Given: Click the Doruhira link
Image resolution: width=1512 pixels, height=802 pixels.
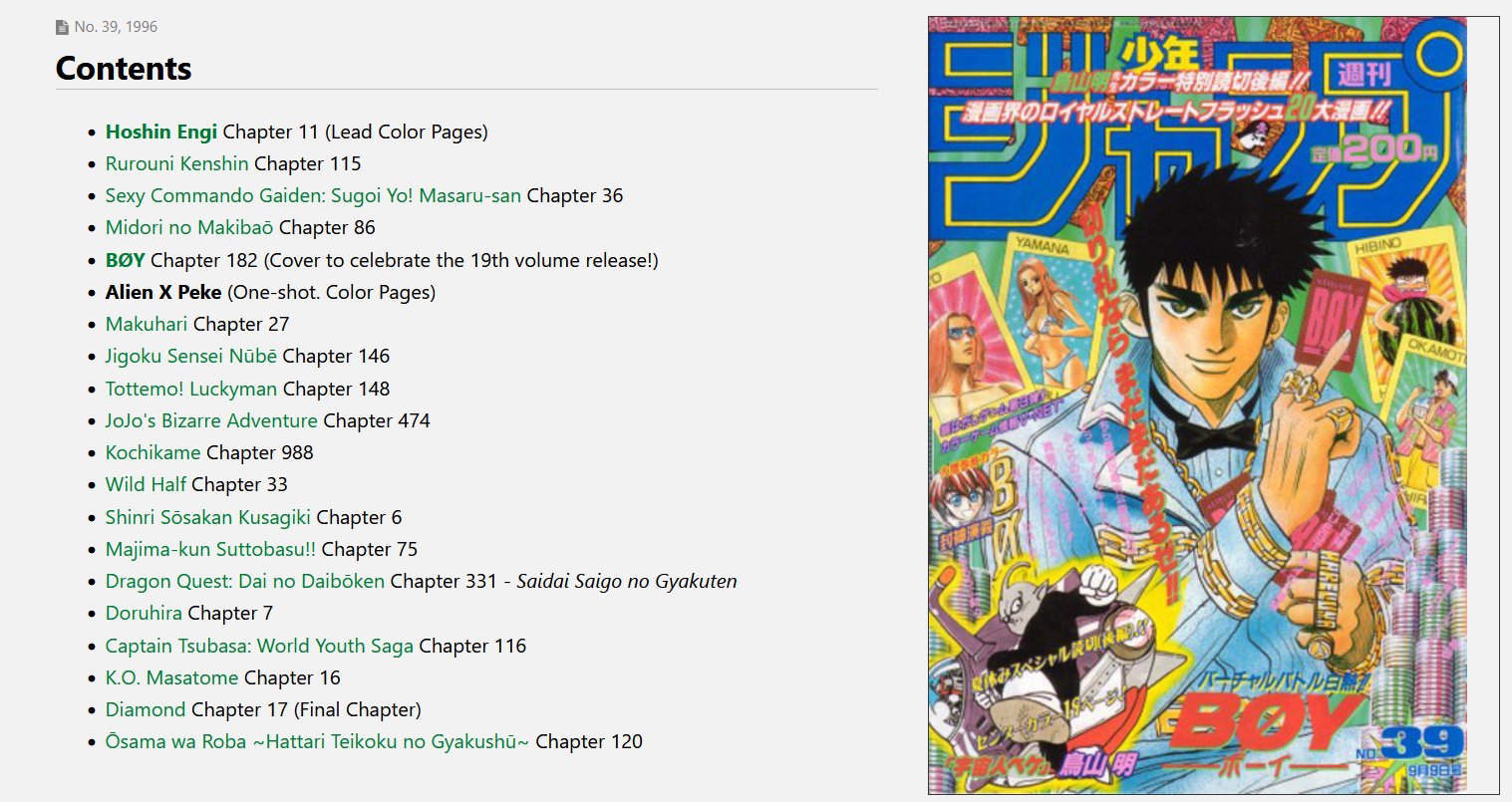Looking at the screenshot, I should point(145,613).
